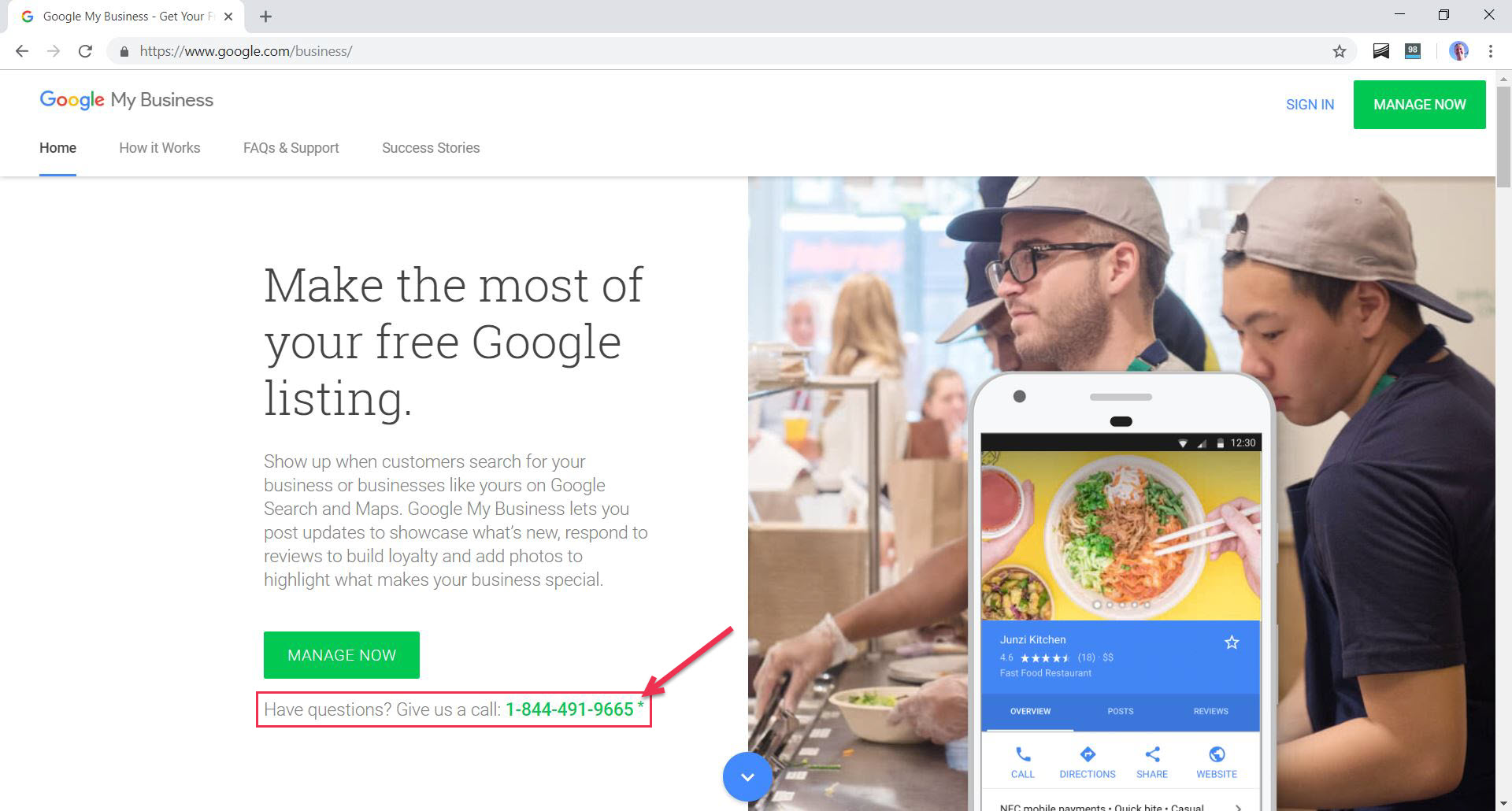Screen dimensions: 1512x811
Task: Open a new browser tab
Action: (265, 17)
